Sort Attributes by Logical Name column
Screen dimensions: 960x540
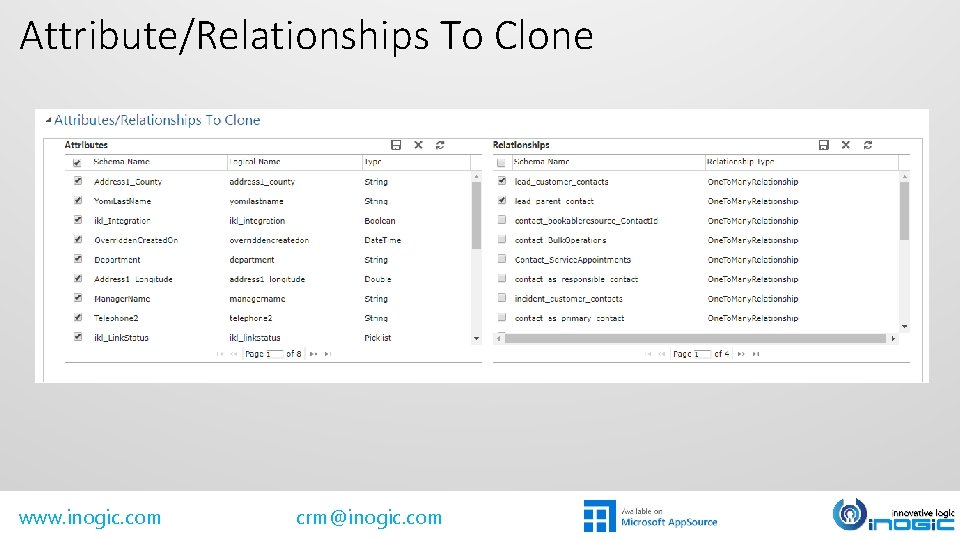point(255,162)
